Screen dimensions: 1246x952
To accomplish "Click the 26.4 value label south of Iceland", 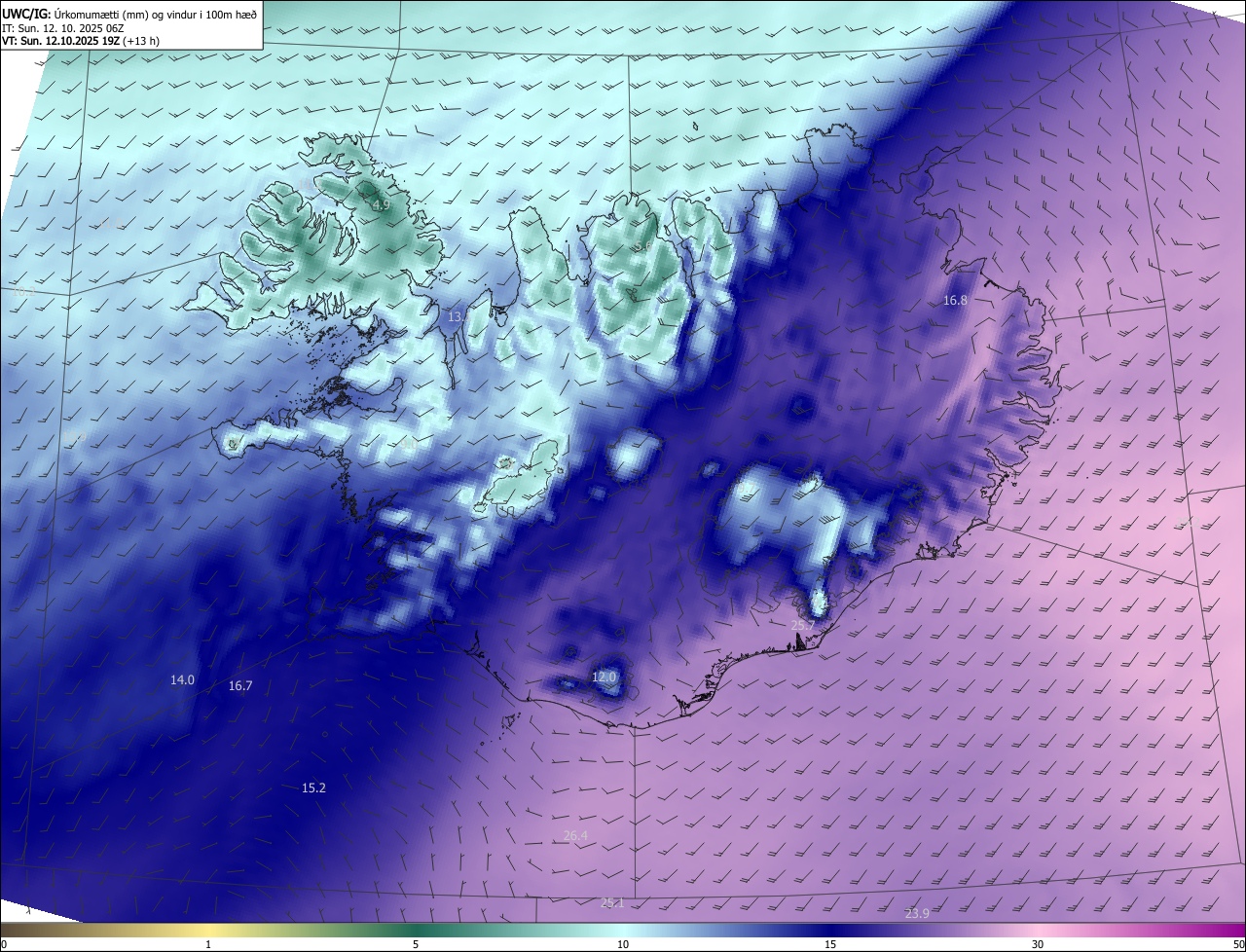I will (575, 836).
